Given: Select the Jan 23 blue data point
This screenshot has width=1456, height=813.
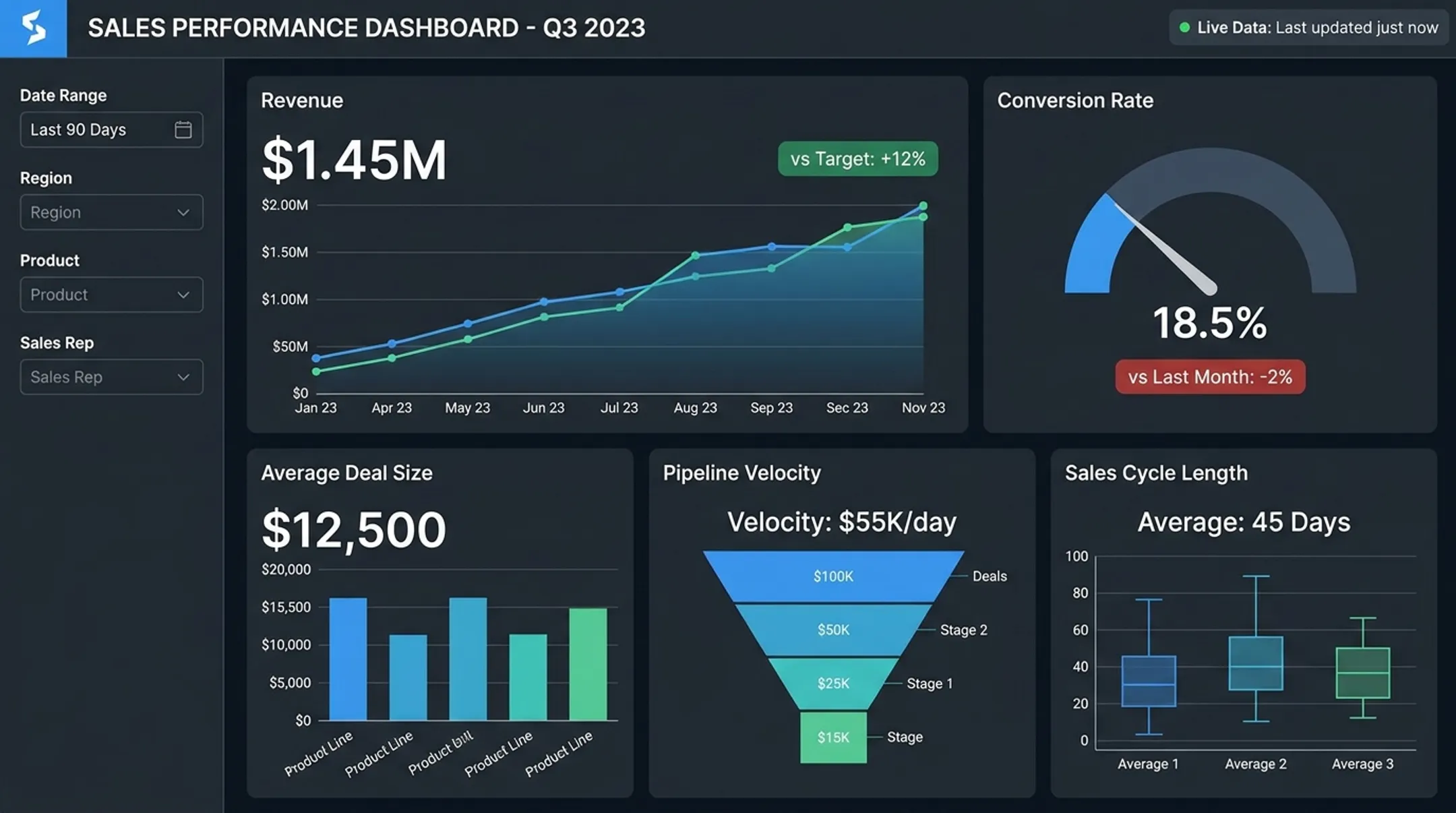Looking at the screenshot, I should coord(316,359).
